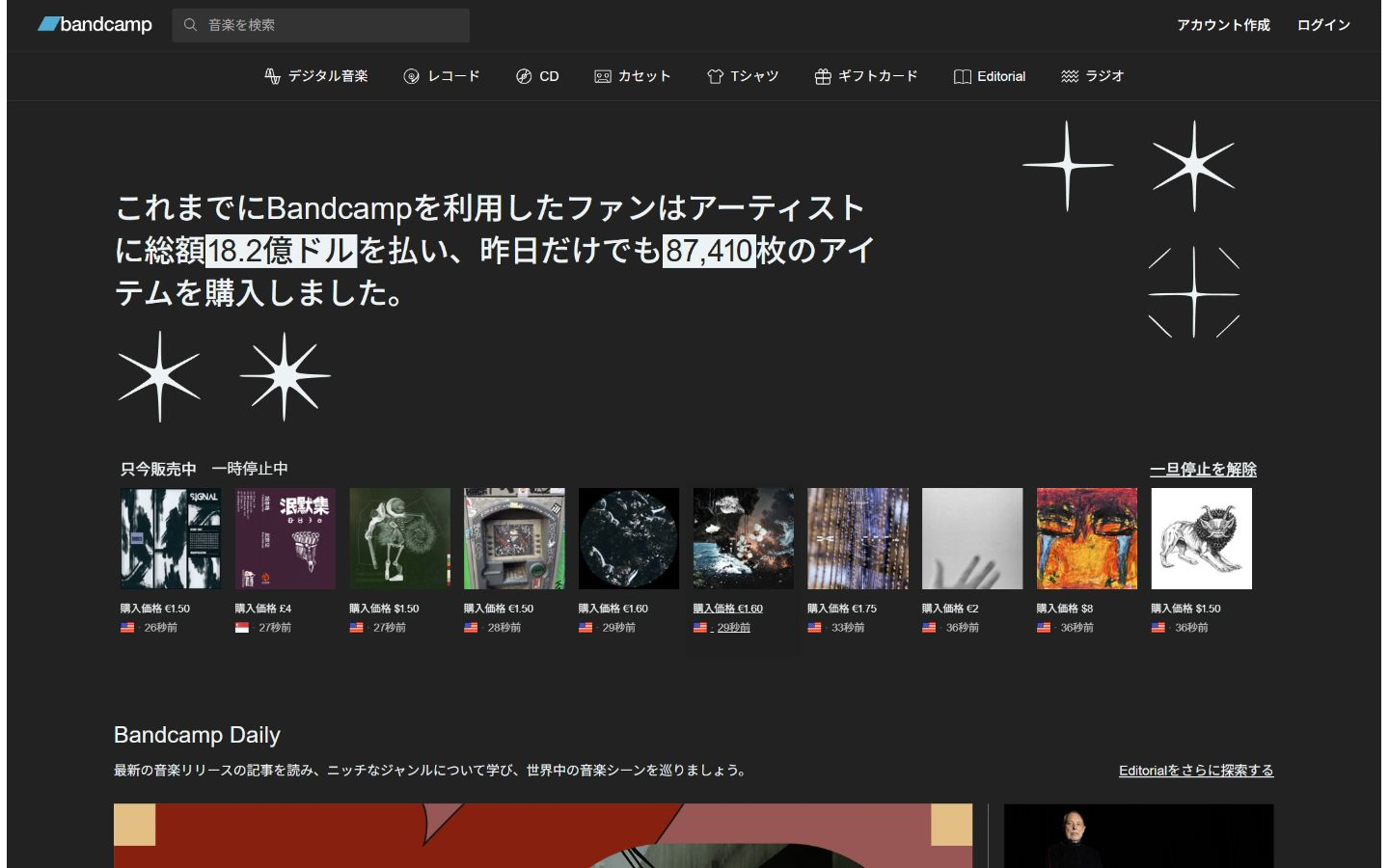Open the SIGNAL album cover sold €1.50
This screenshot has height=868, width=1389.
171,538
